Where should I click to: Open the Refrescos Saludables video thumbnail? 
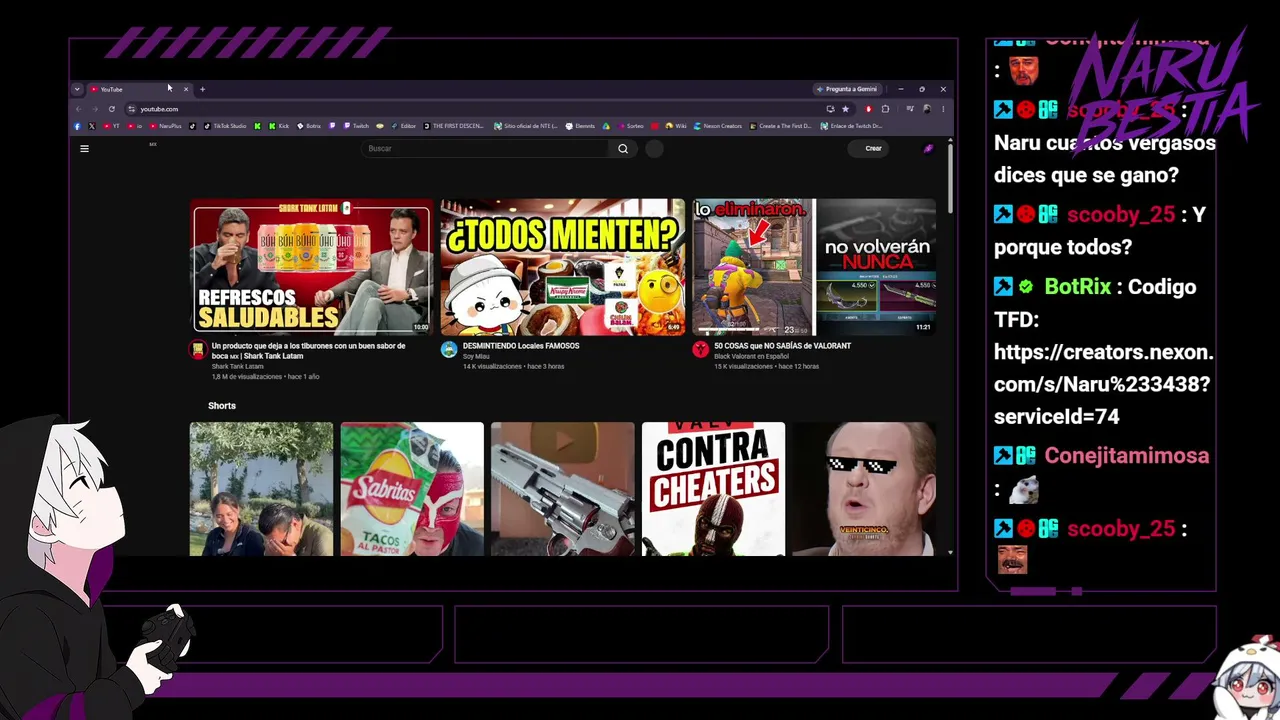[312, 266]
